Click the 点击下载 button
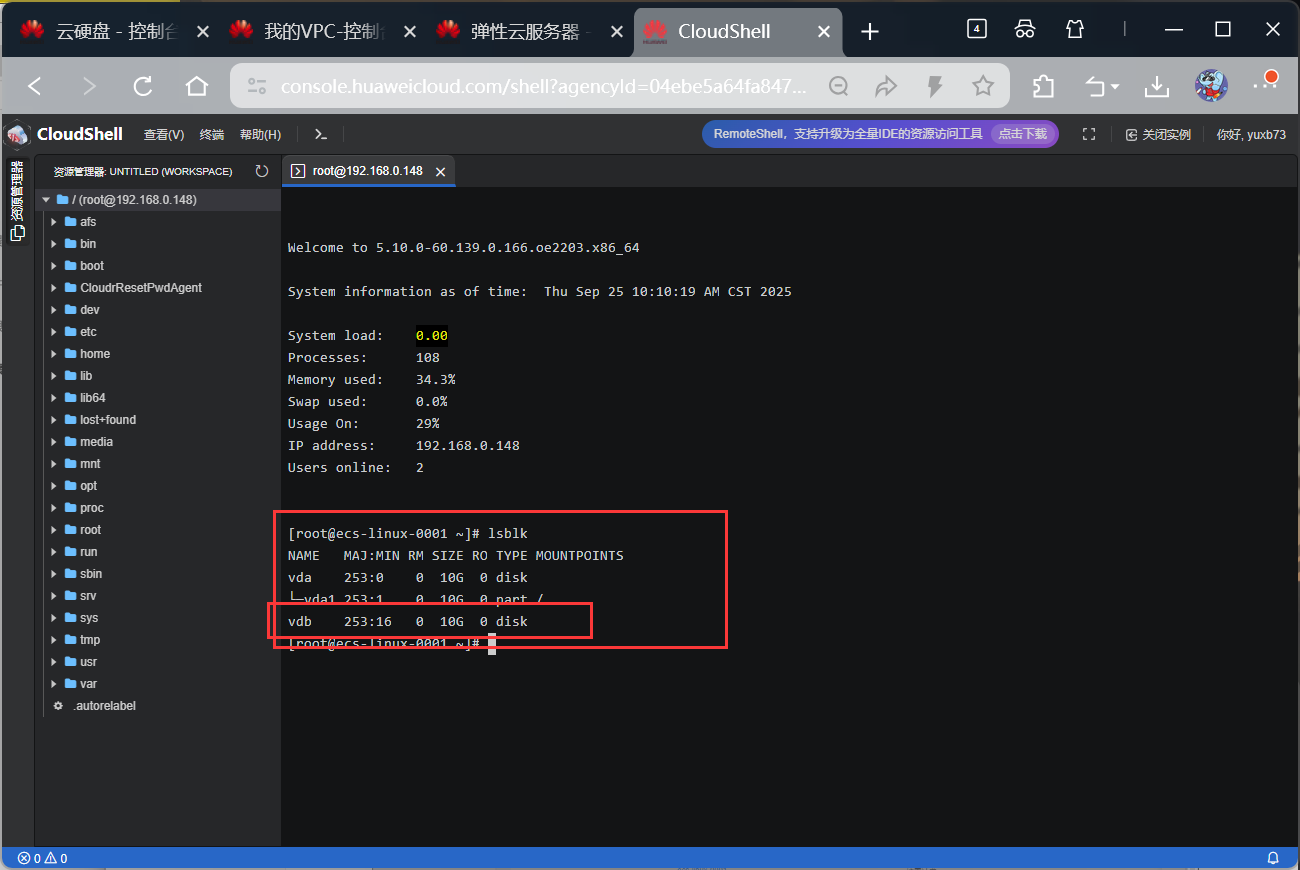The image size is (1300, 870). 1023,134
